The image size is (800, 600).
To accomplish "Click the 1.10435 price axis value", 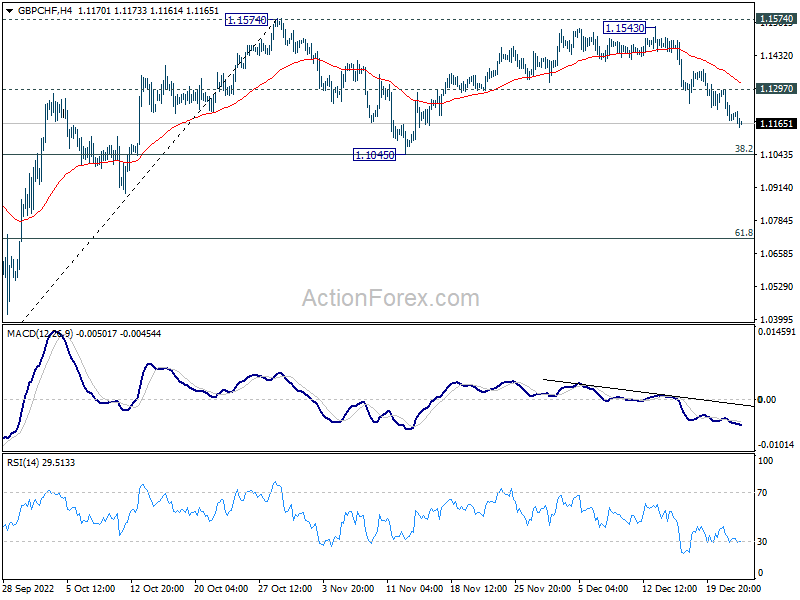I will pos(776,155).
